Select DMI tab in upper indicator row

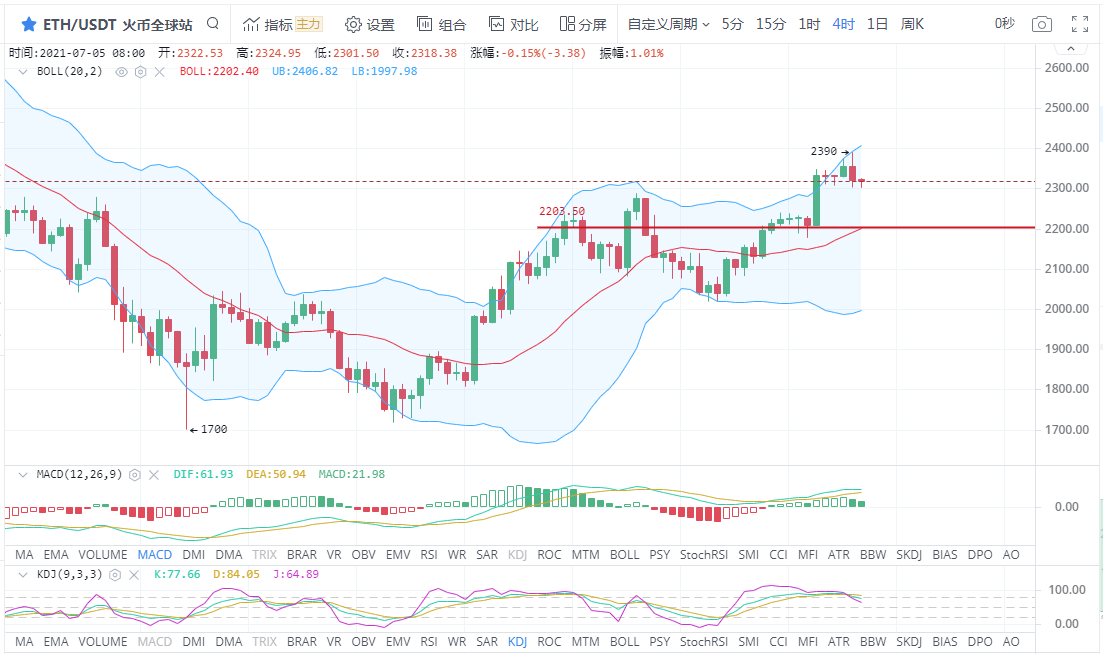point(193,555)
